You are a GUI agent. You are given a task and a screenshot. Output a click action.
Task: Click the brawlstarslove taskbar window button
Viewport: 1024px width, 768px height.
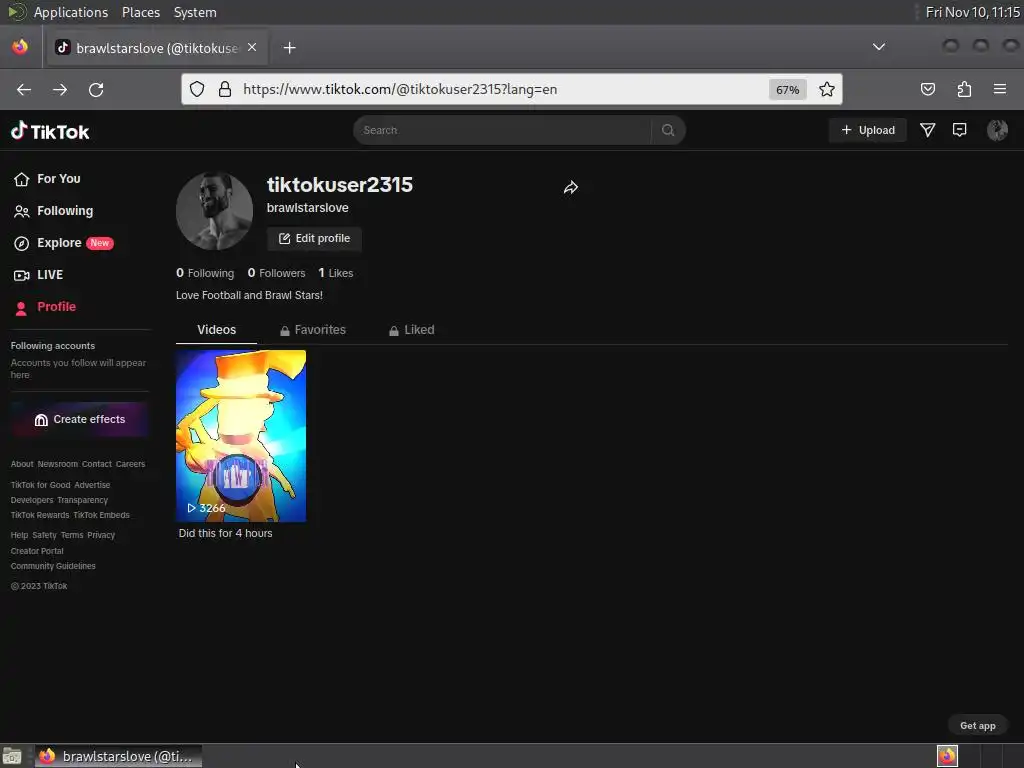118,756
